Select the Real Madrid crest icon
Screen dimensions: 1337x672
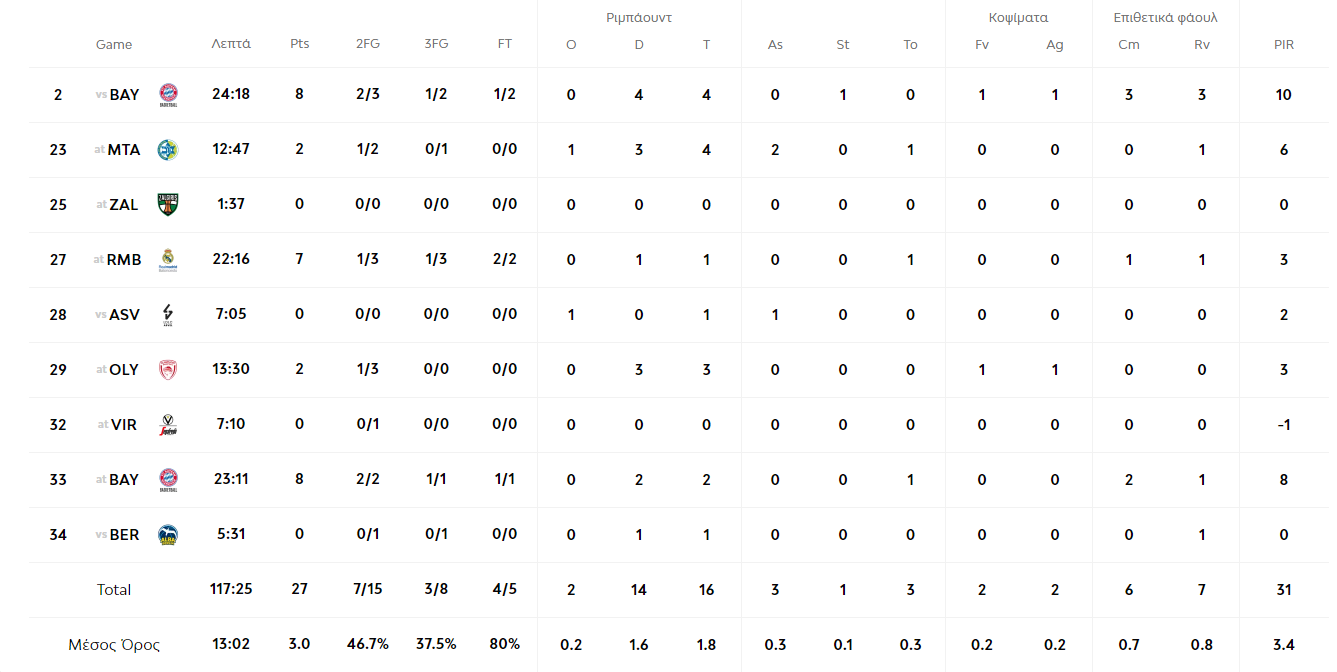168,260
